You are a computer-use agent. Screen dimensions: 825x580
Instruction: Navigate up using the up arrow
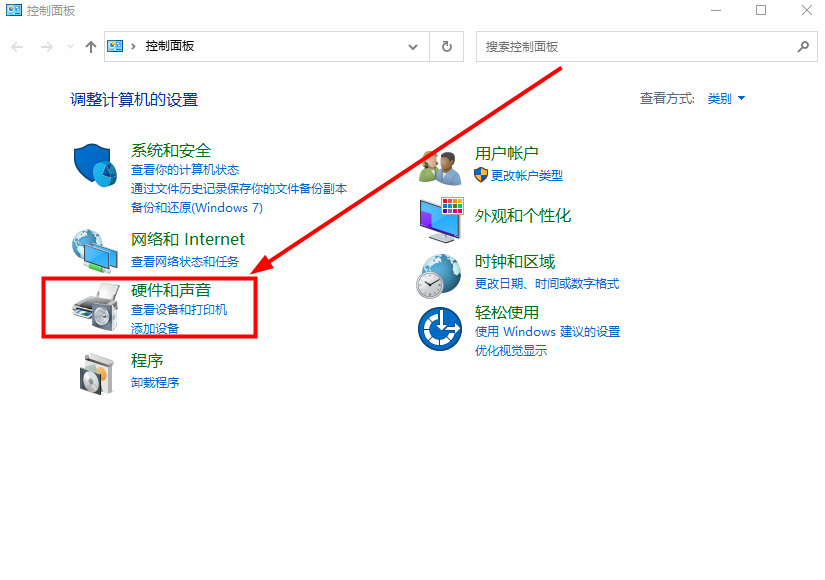click(x=90, y=46)
